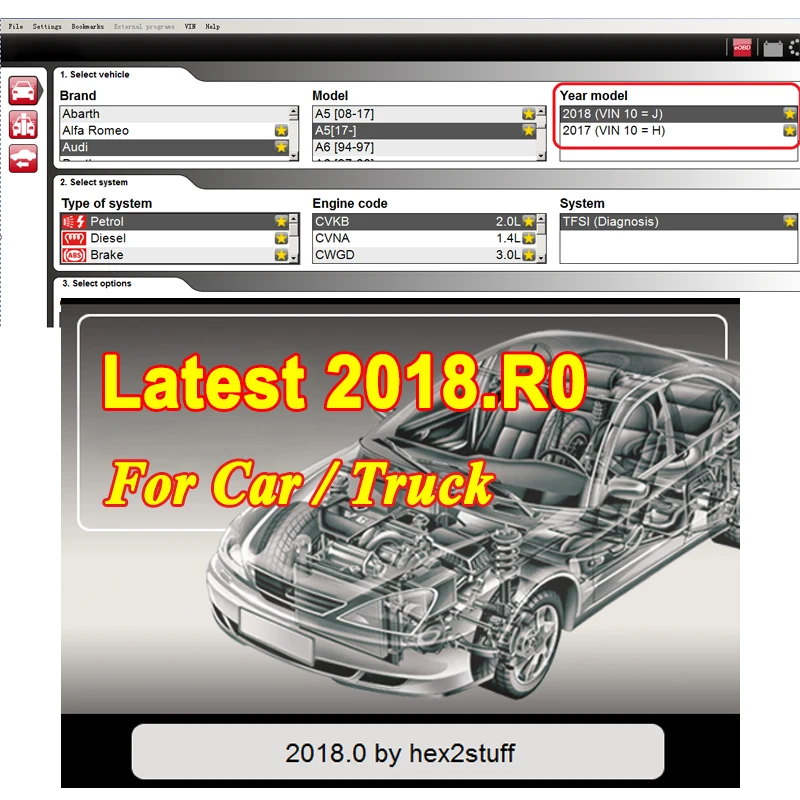Screen dimensions: 800x800
Task: Open the Bookmarks menu
Action: 87,27
